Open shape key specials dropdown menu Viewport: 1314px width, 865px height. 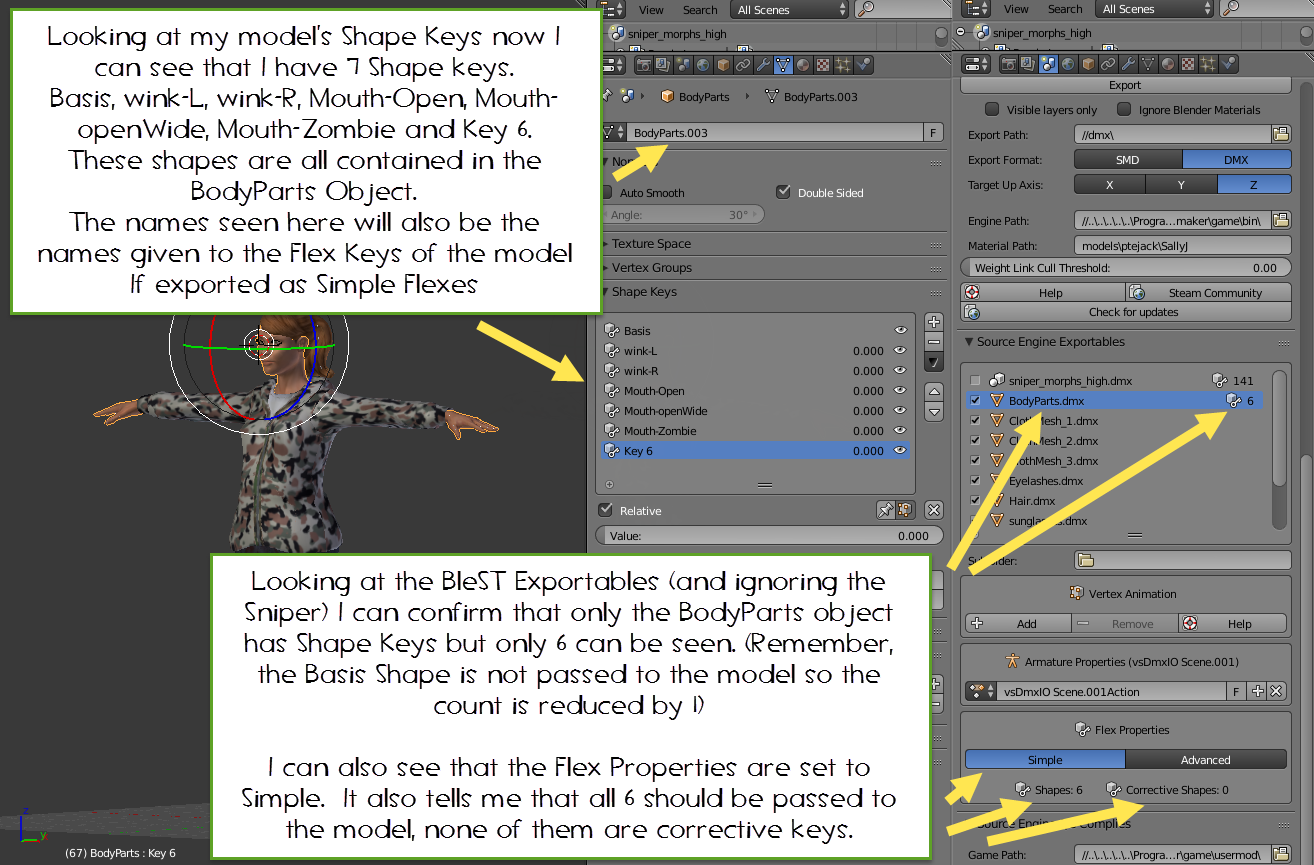click(x=934, y=362)
